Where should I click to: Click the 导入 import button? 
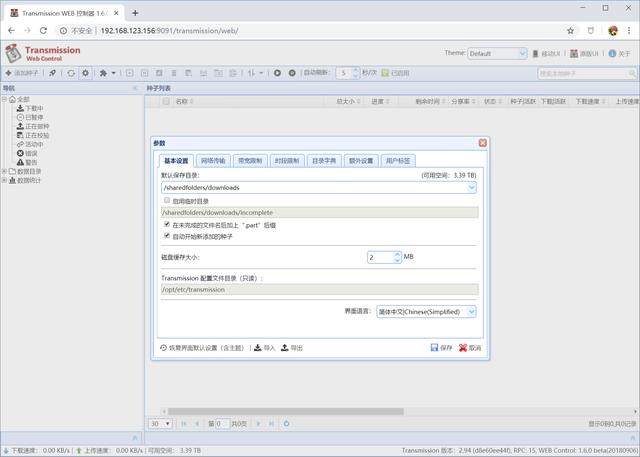click(x=264, y=348)
